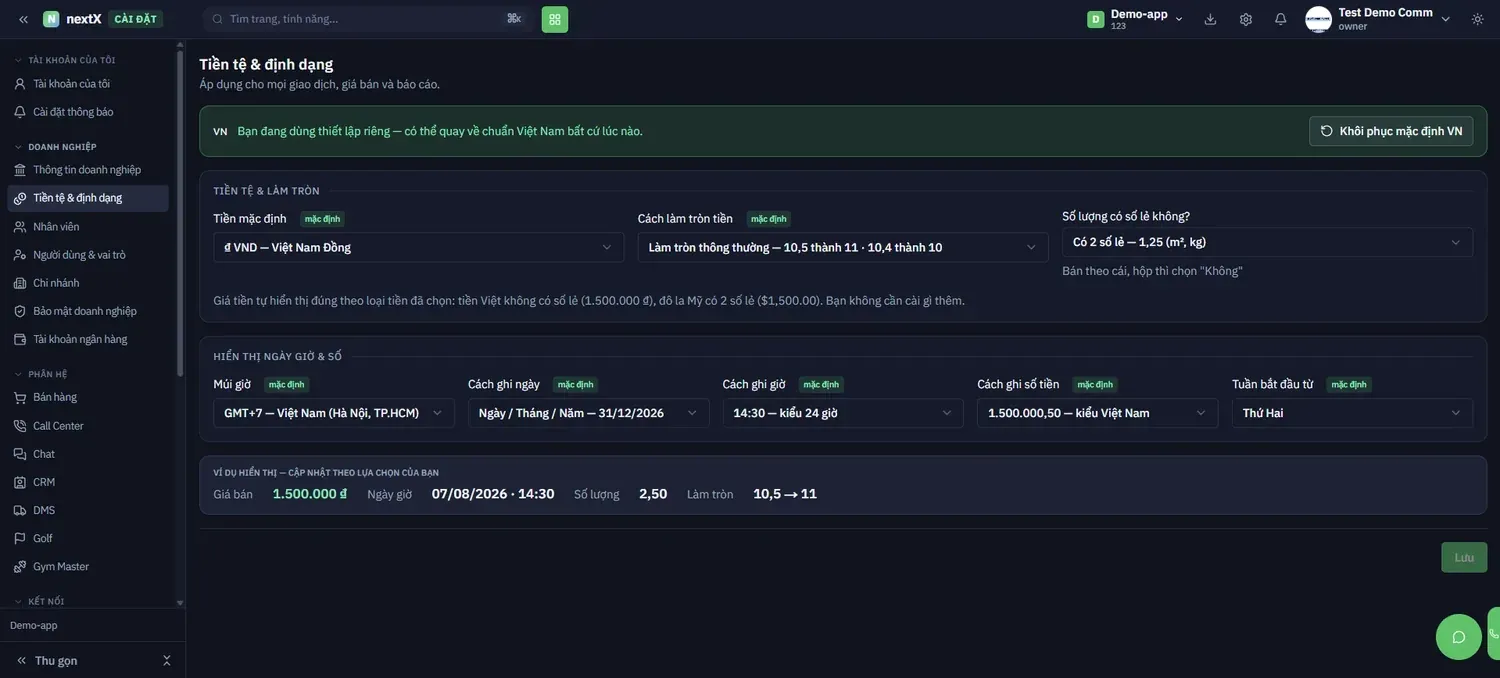Open Số lượng có số lẻ dropdown
Screen dimensions: 1500x678
(x=1267, y=242)
